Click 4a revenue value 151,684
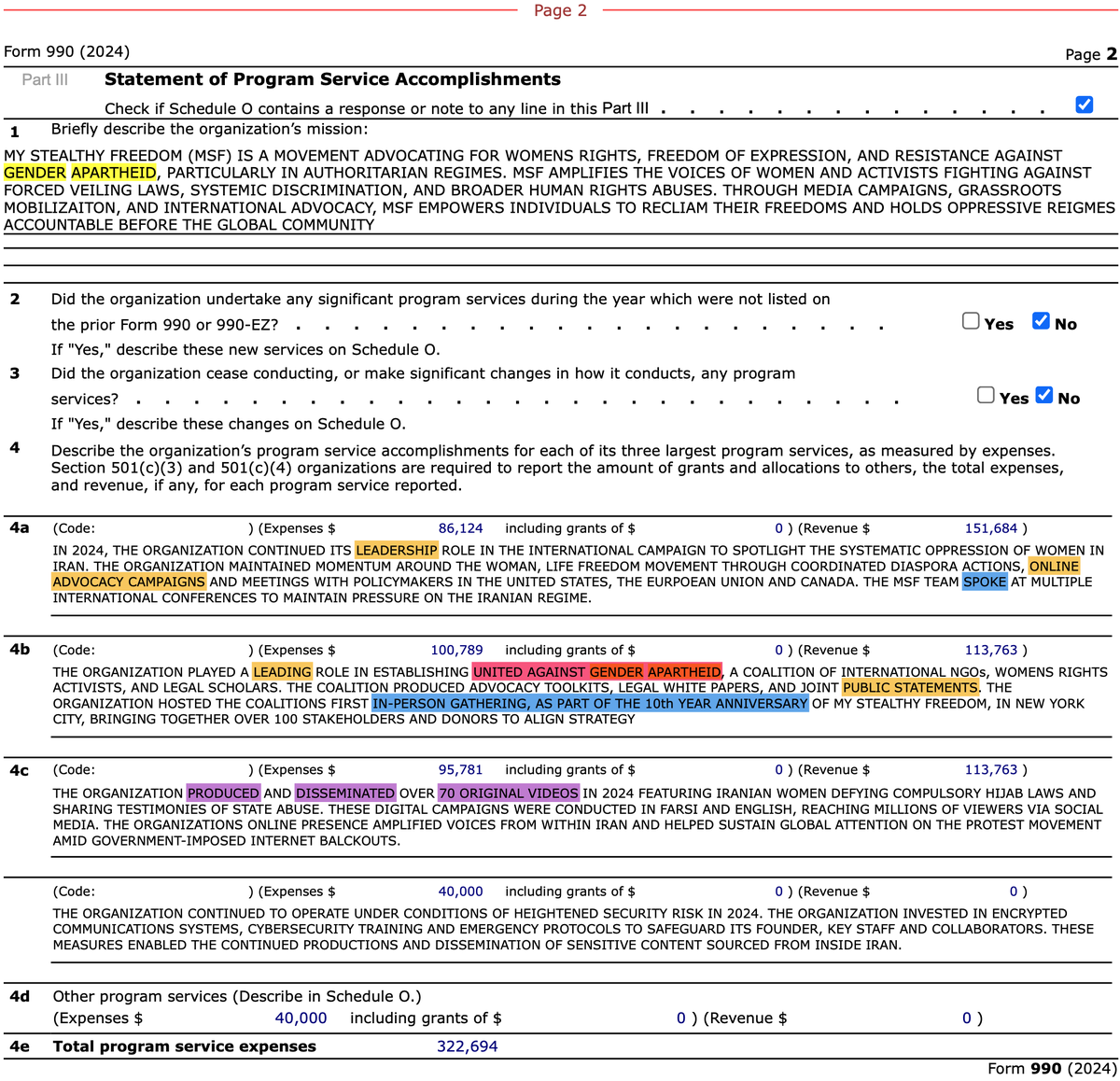Screen dimensions: 1120x1081 coord(991,528)
